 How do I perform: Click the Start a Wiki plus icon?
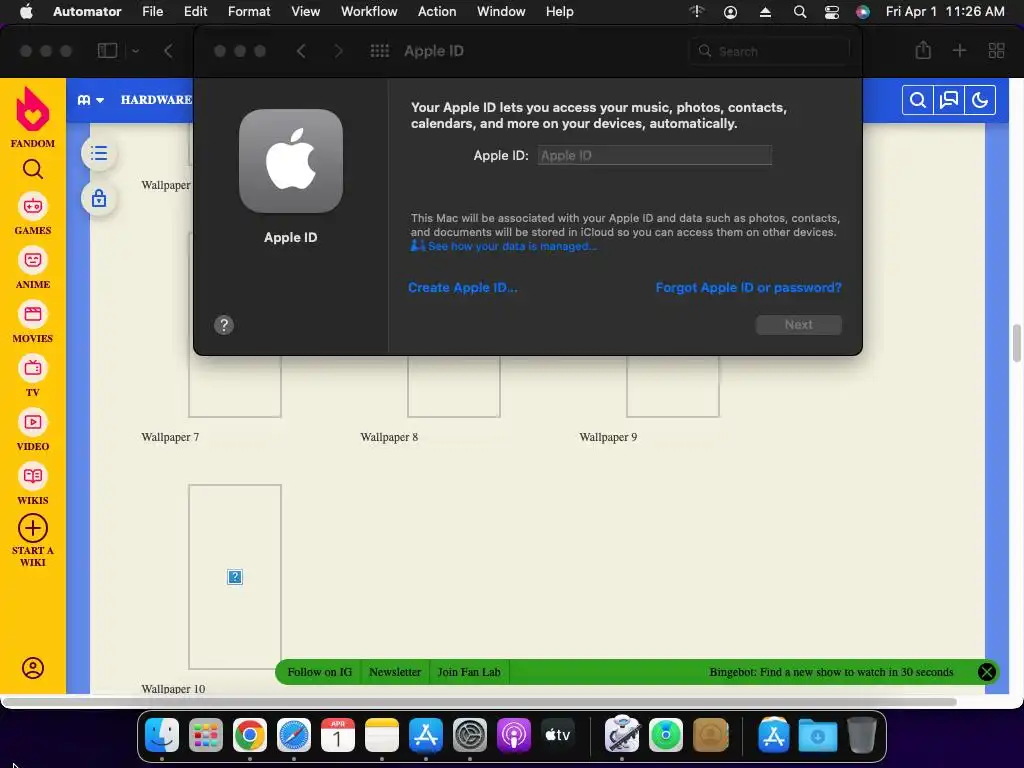[33, 528]
